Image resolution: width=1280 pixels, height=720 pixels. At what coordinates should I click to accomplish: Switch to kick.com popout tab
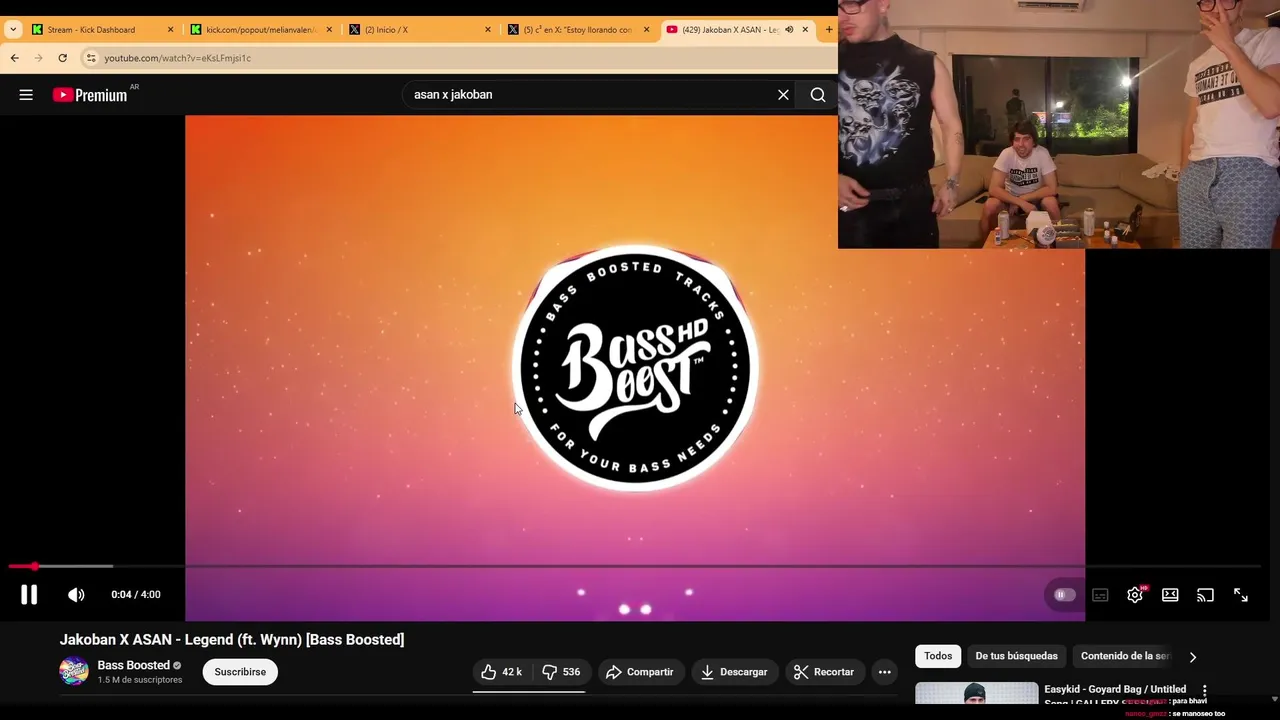coord(261,30)
